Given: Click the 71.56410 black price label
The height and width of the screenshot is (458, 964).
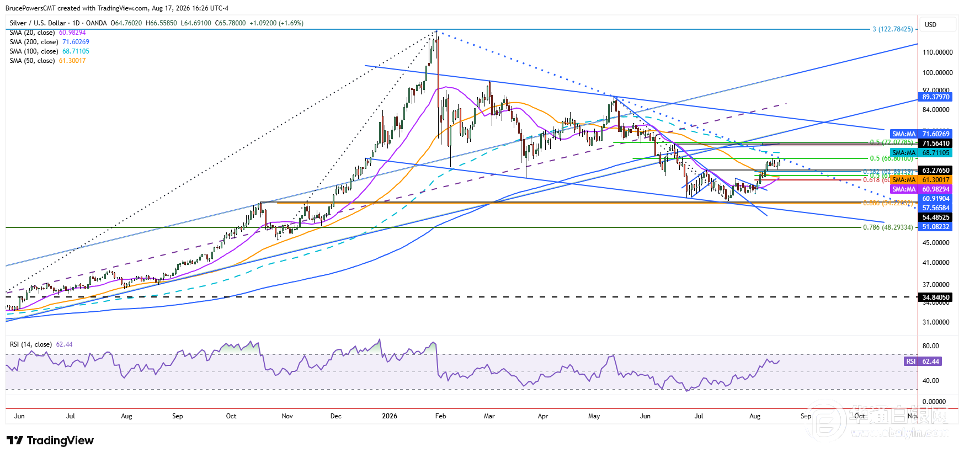Looking at the screenshot, I should point(933,143).
